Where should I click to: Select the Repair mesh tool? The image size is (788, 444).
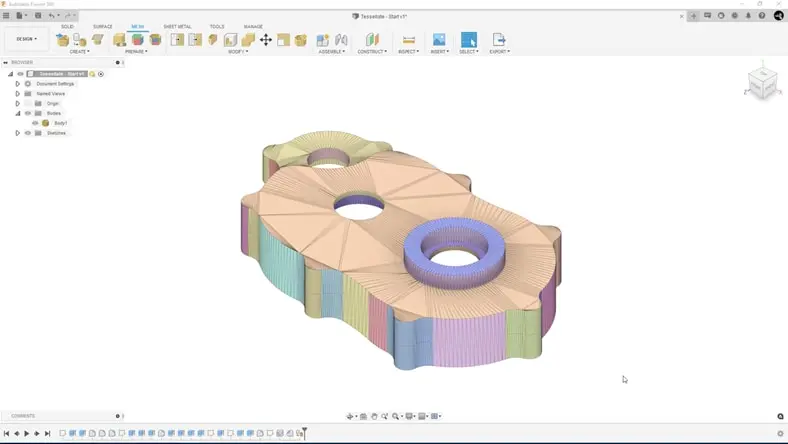pos(120,39)
